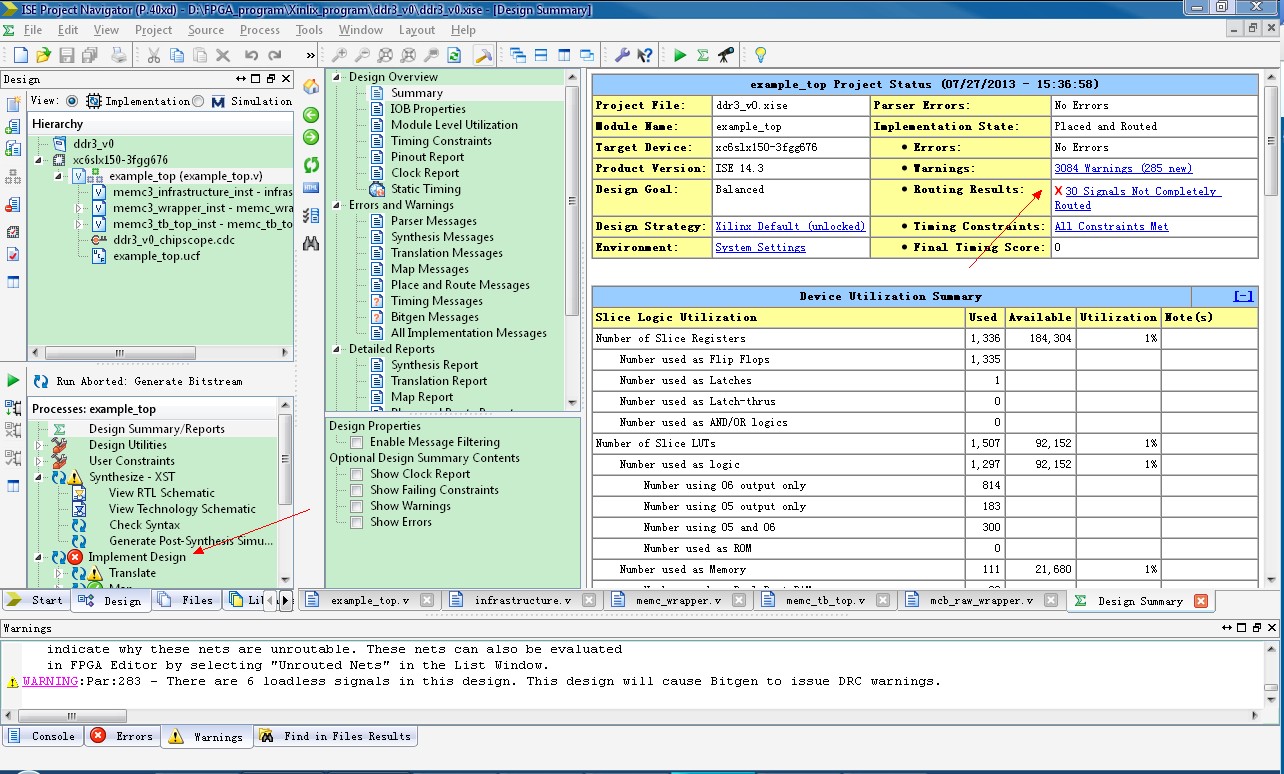
Task: Click the toolbar Refresh green arrows icon
Action: point(454,55)
